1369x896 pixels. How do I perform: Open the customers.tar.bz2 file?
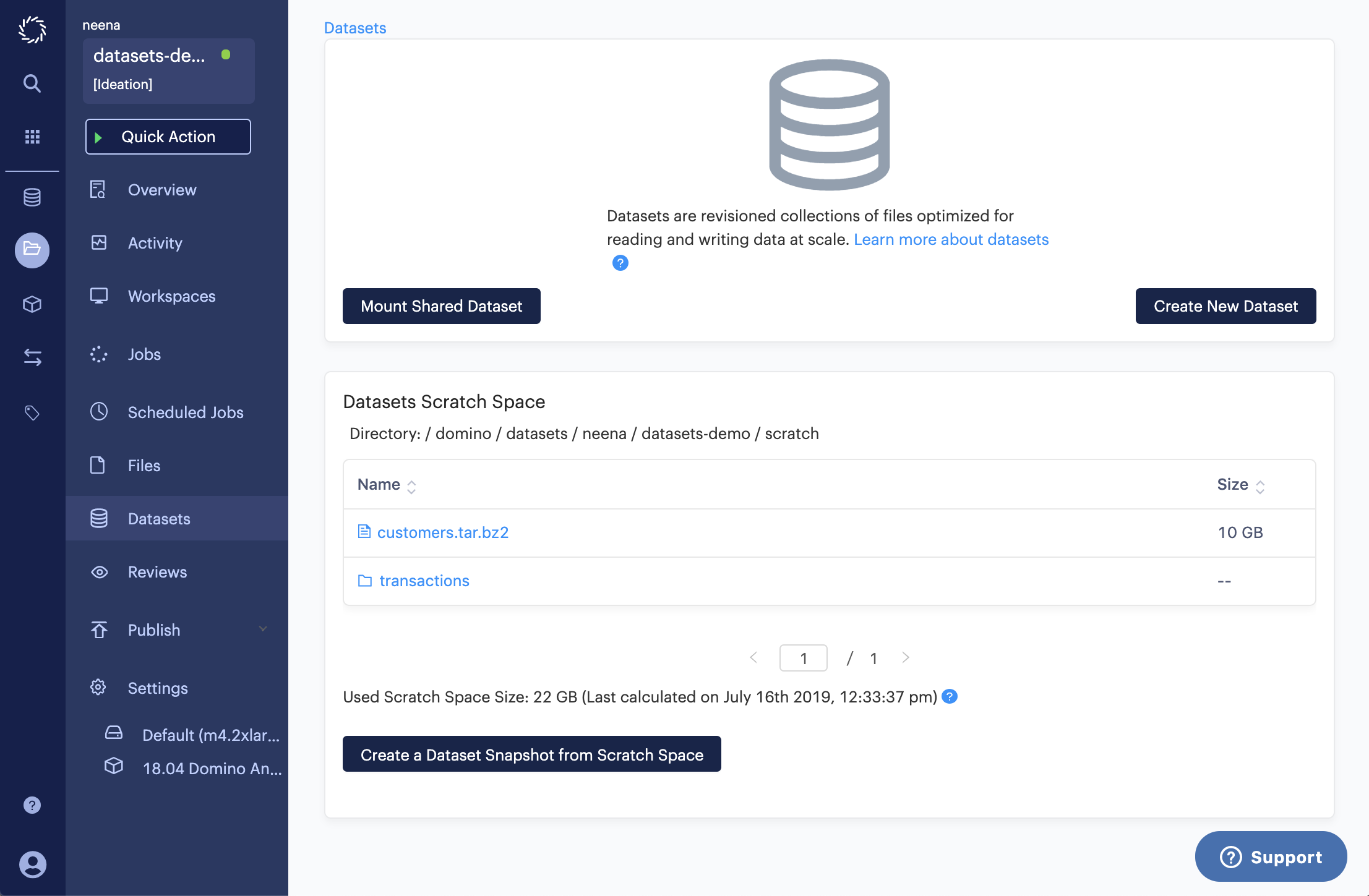point(443,532)
